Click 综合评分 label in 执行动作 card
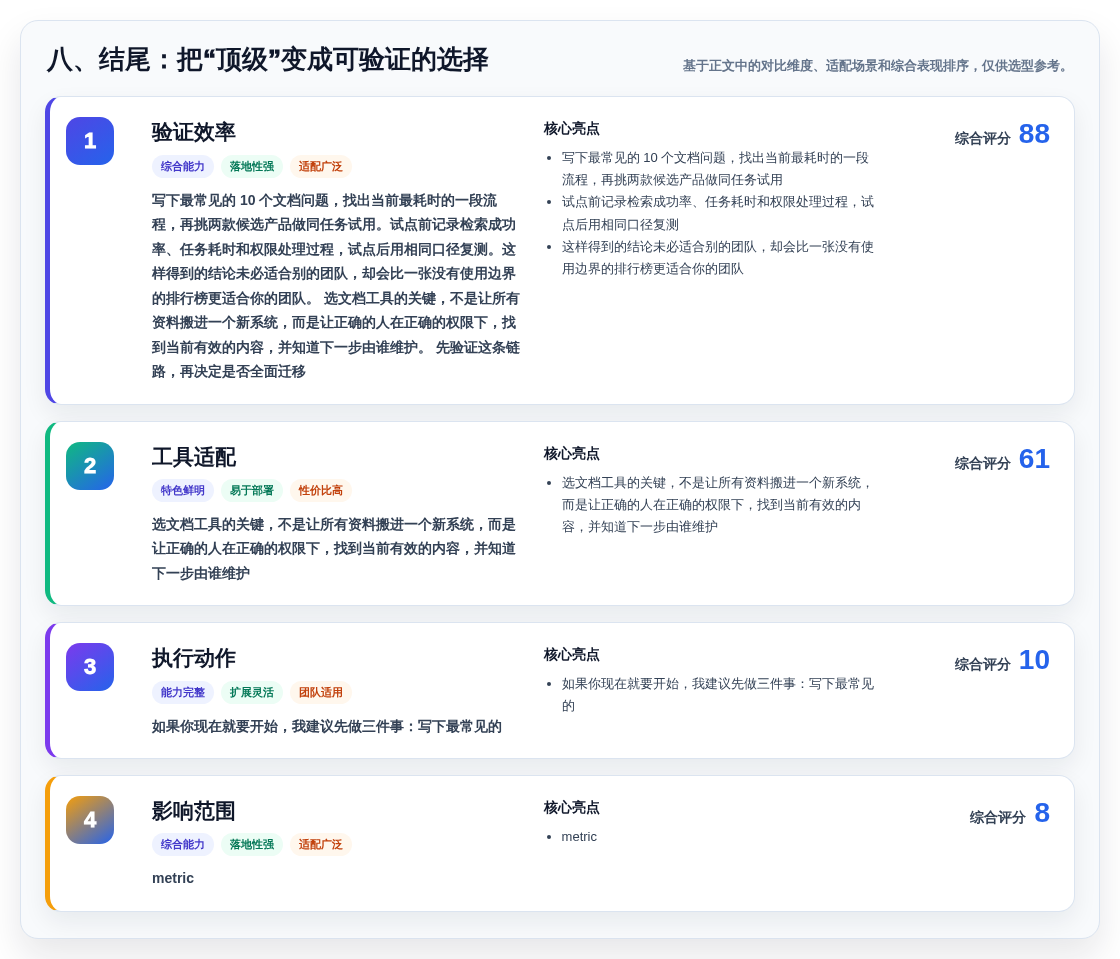Image resolution: width=1120 pixels, height=959 pixels. (x=982, y=665)
